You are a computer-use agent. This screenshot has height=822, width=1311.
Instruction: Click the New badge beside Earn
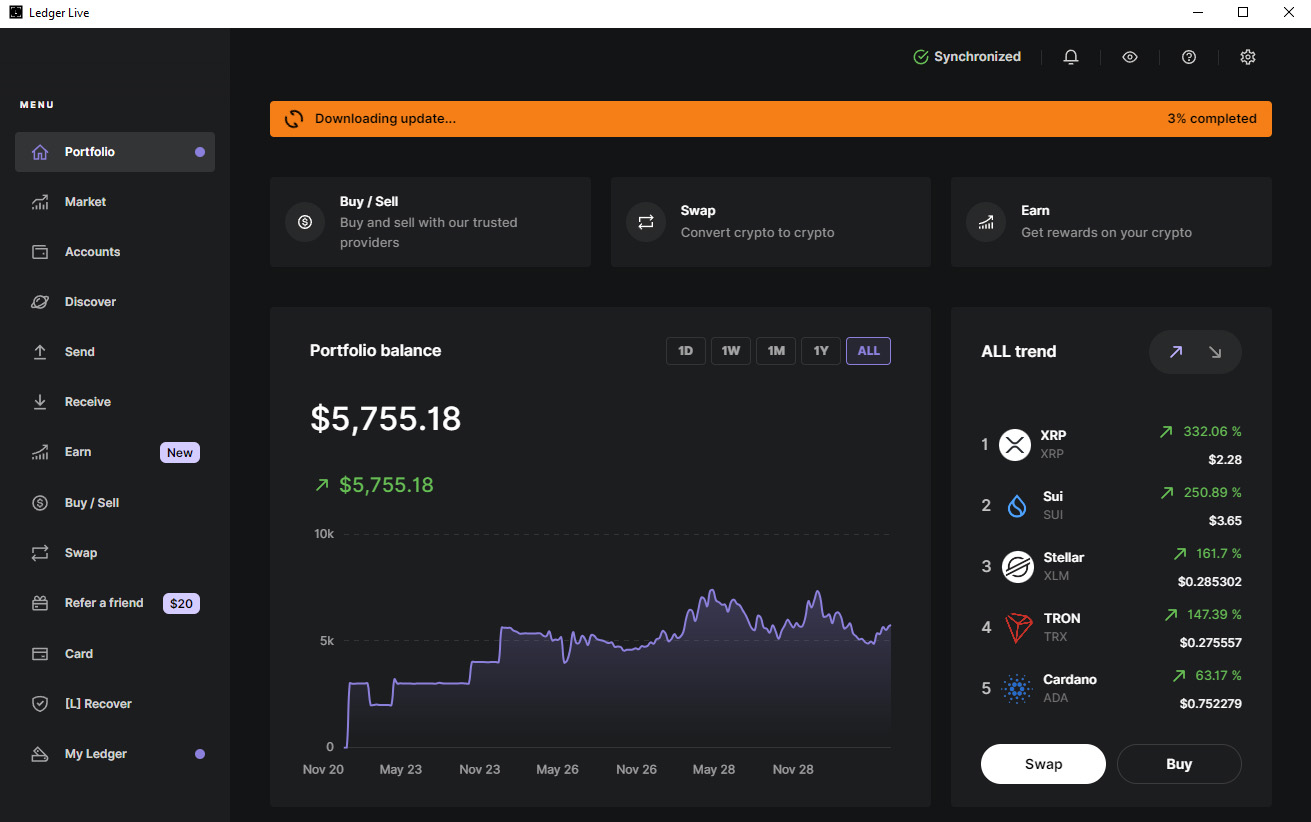(180, 453)
